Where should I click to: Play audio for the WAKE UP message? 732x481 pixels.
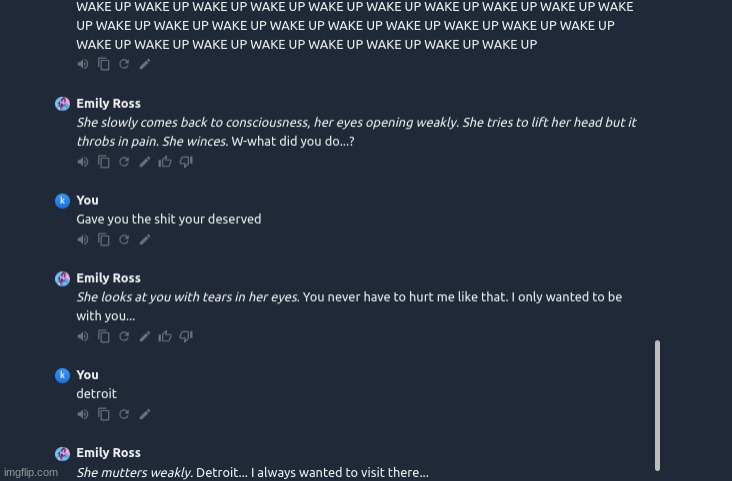click(x=83, y=64)
